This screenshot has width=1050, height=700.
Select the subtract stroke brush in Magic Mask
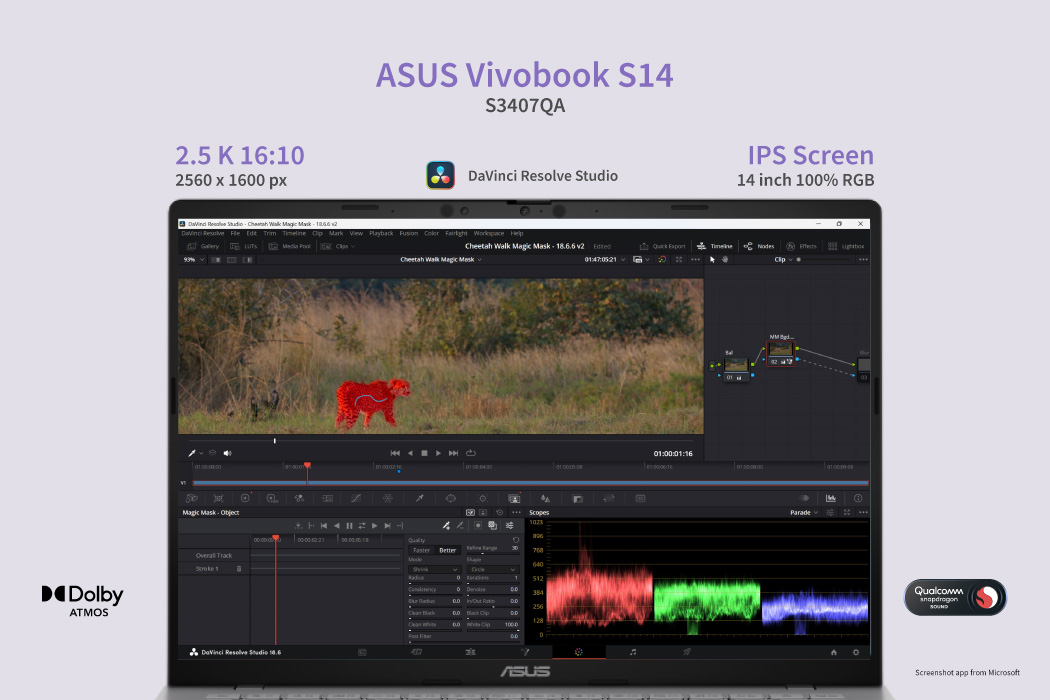[x=460, y=526]
